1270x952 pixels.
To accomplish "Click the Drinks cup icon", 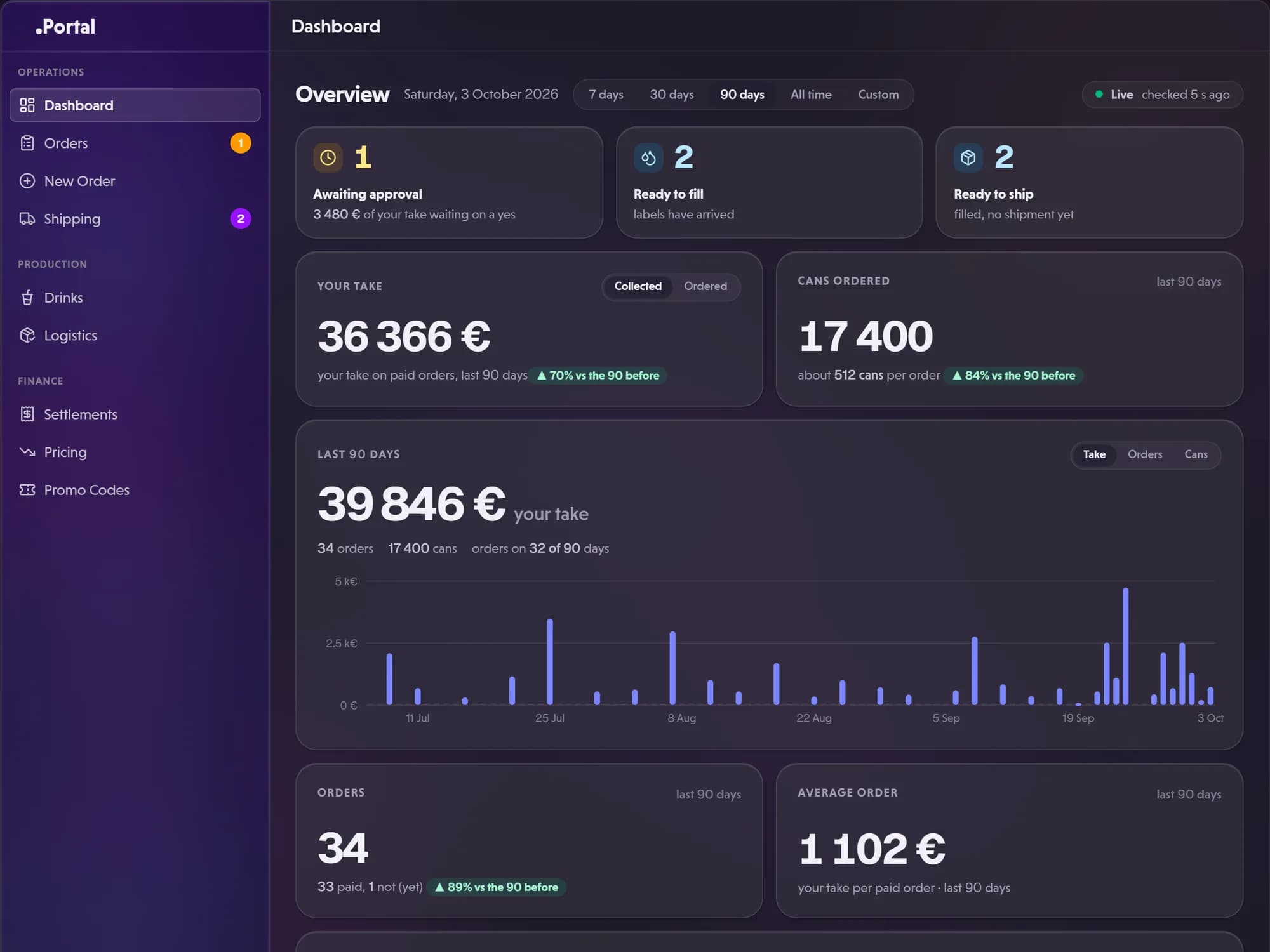I will coord(27,298).
